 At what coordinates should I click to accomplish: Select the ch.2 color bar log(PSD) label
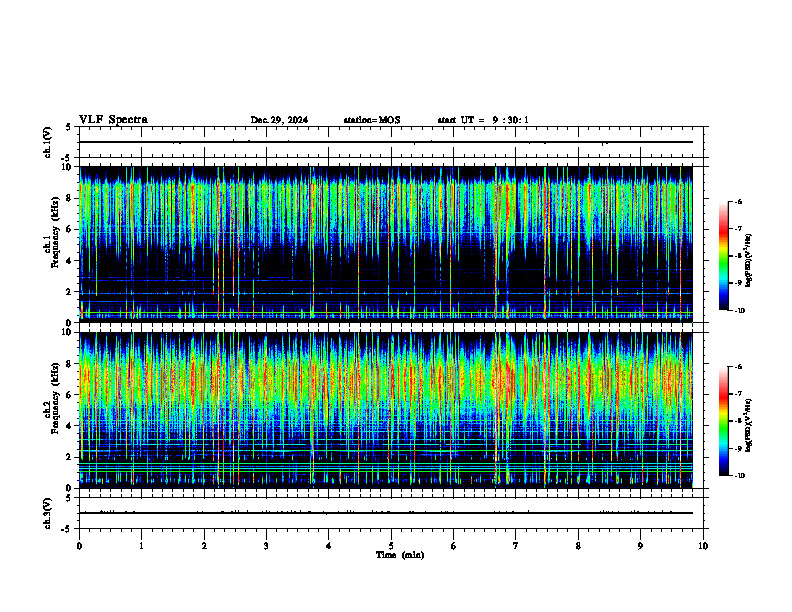pyautogui.click(x=749, y=425)
